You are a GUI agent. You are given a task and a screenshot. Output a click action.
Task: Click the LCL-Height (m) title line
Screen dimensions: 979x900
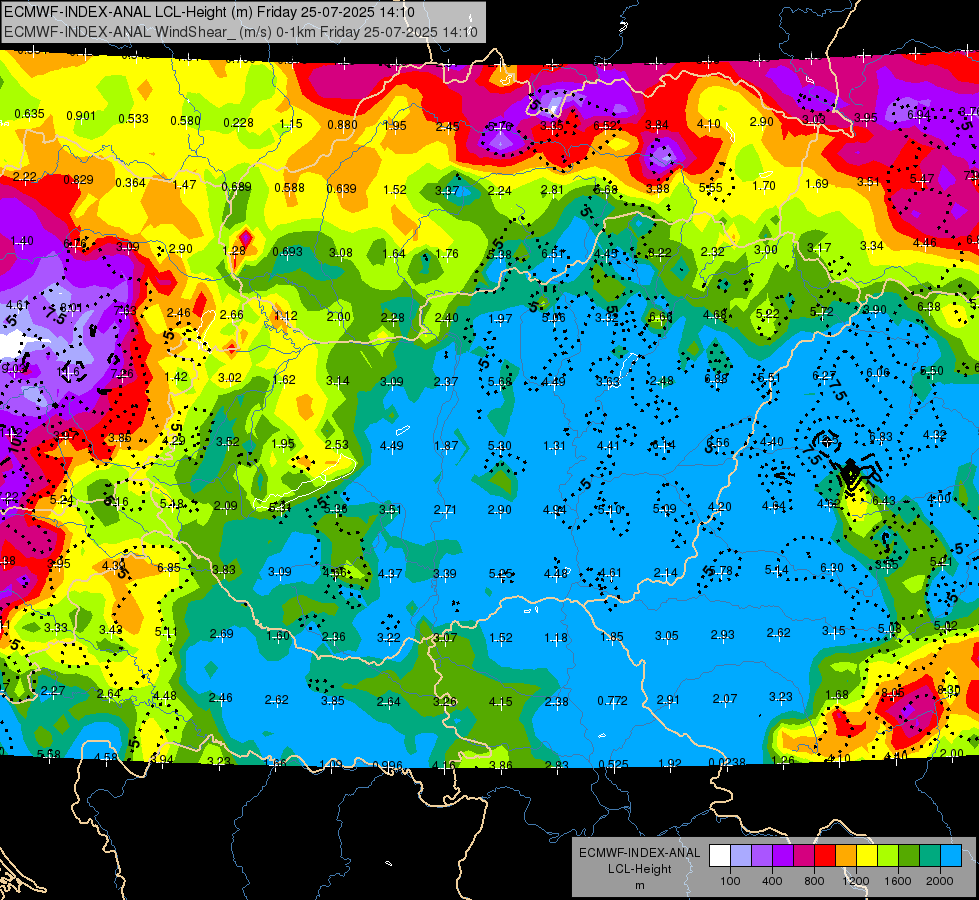209,12
